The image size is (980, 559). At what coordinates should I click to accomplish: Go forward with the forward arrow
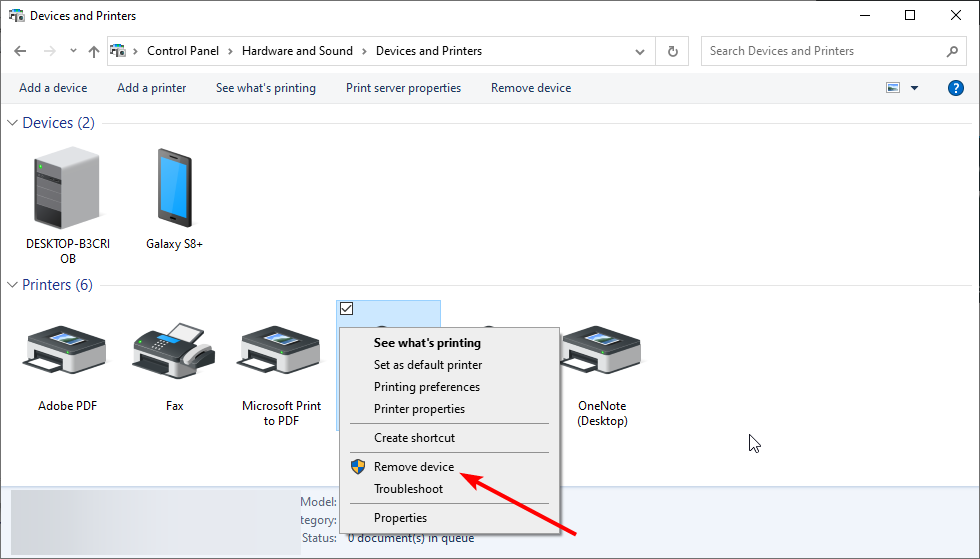tap(49, 51)
